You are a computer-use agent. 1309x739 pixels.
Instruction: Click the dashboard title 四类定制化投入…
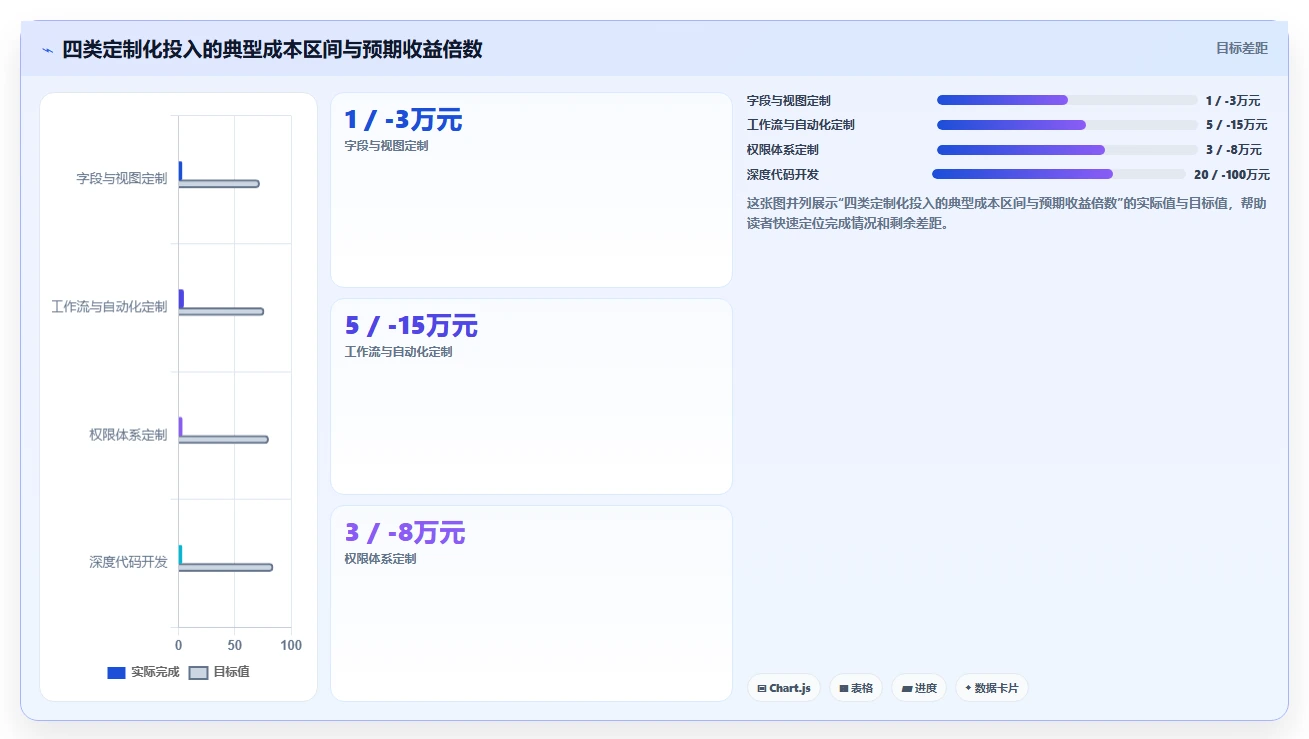[272, 49]
